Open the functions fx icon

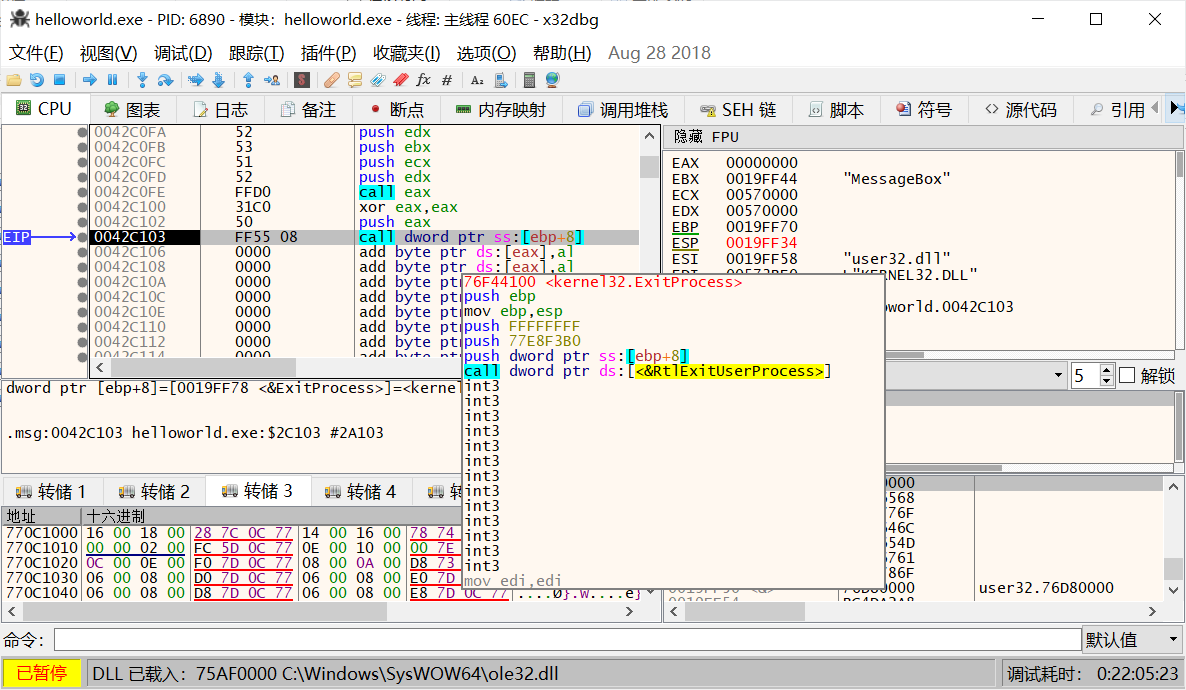[x=424, y=80]
